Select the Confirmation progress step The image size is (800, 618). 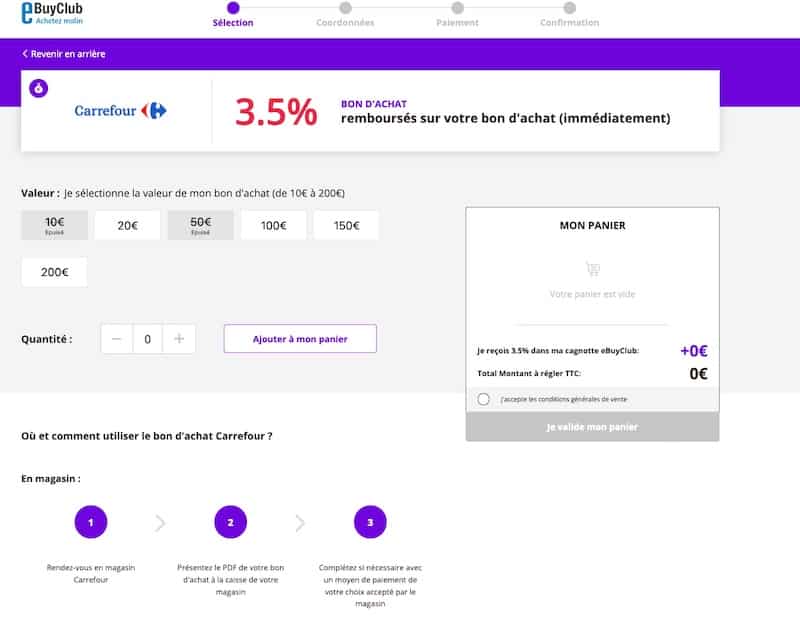click(x=570, y=15)
